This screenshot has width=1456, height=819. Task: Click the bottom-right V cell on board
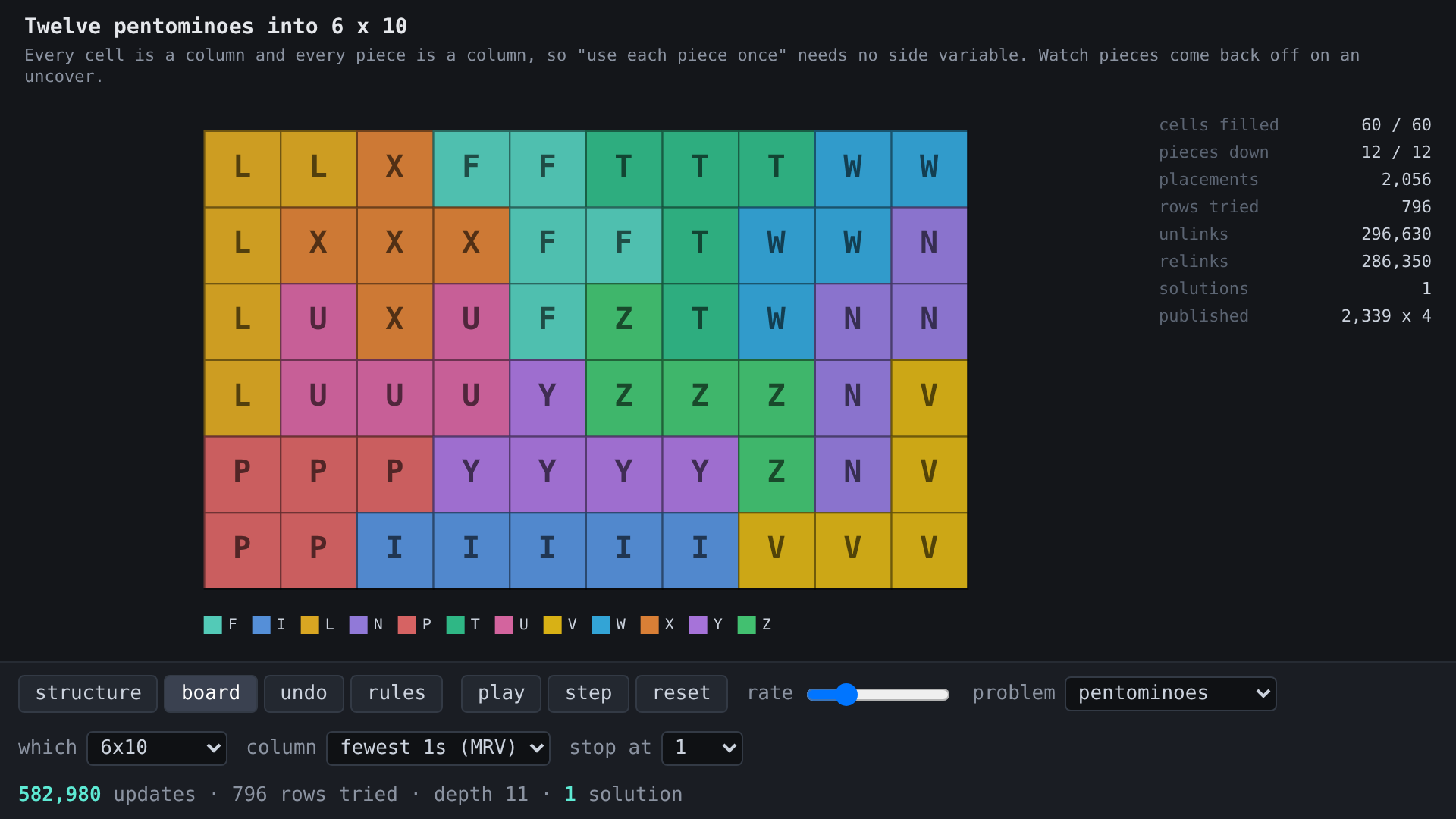(929, 551)
